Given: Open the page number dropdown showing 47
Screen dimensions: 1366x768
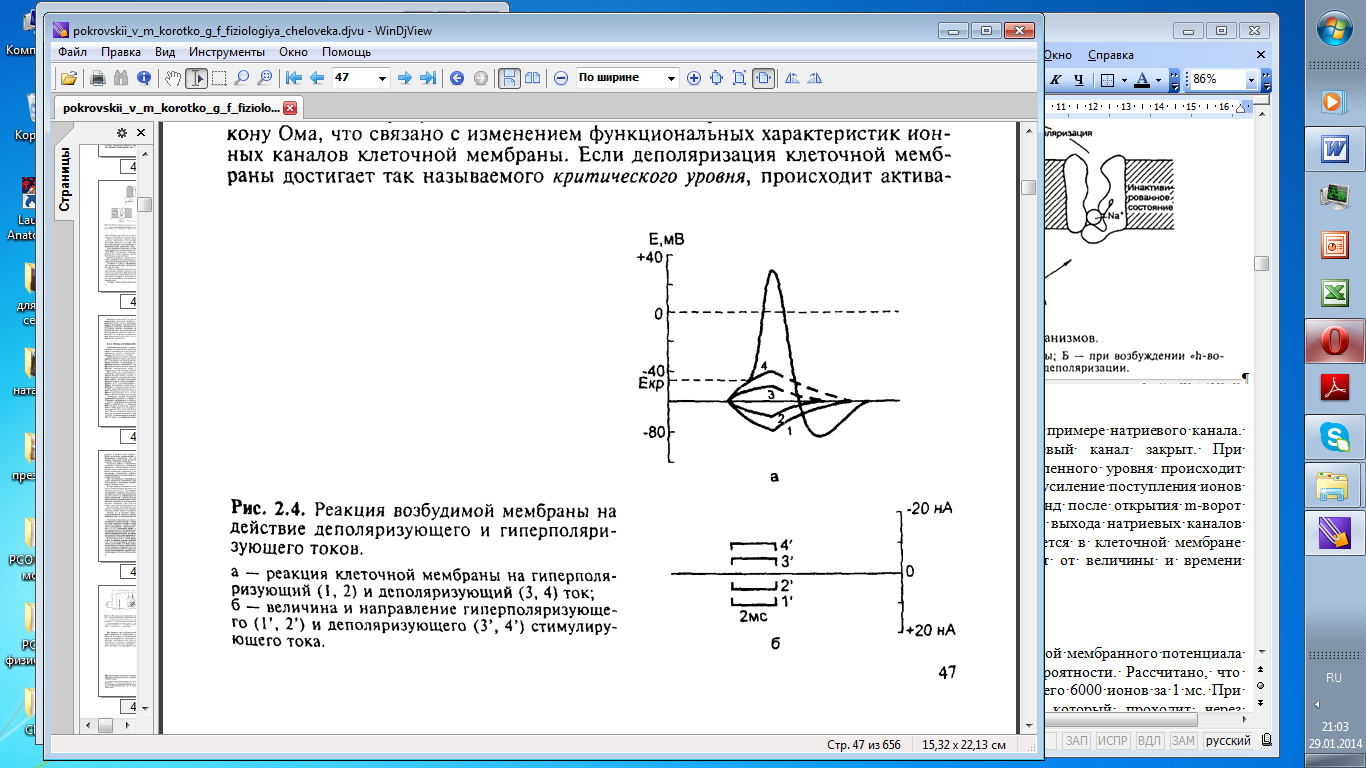Looking at the screenshot, I should click(x=383, y=78).
